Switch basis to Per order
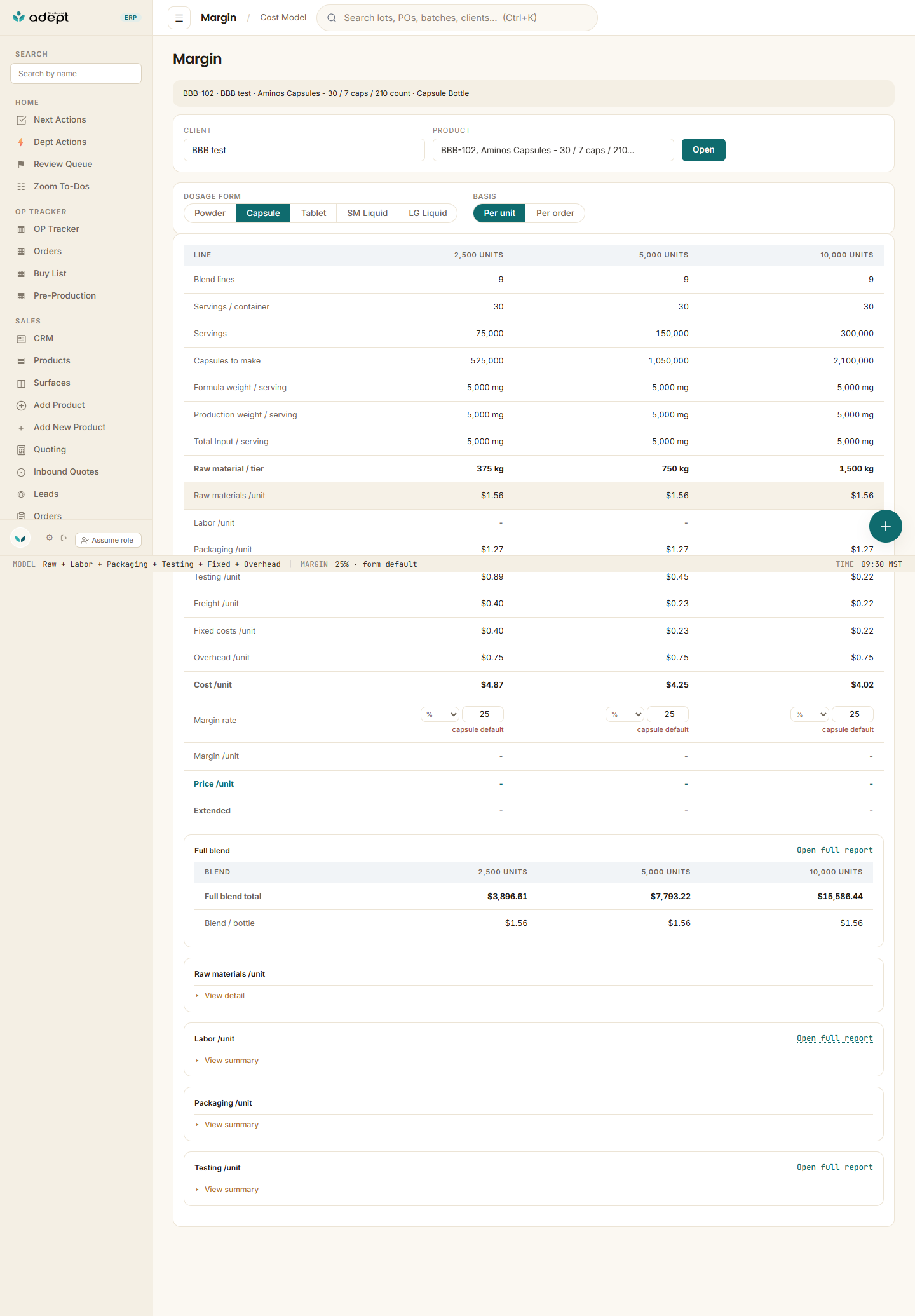Viewport: 915px width, 1316px height. (555, 214)
